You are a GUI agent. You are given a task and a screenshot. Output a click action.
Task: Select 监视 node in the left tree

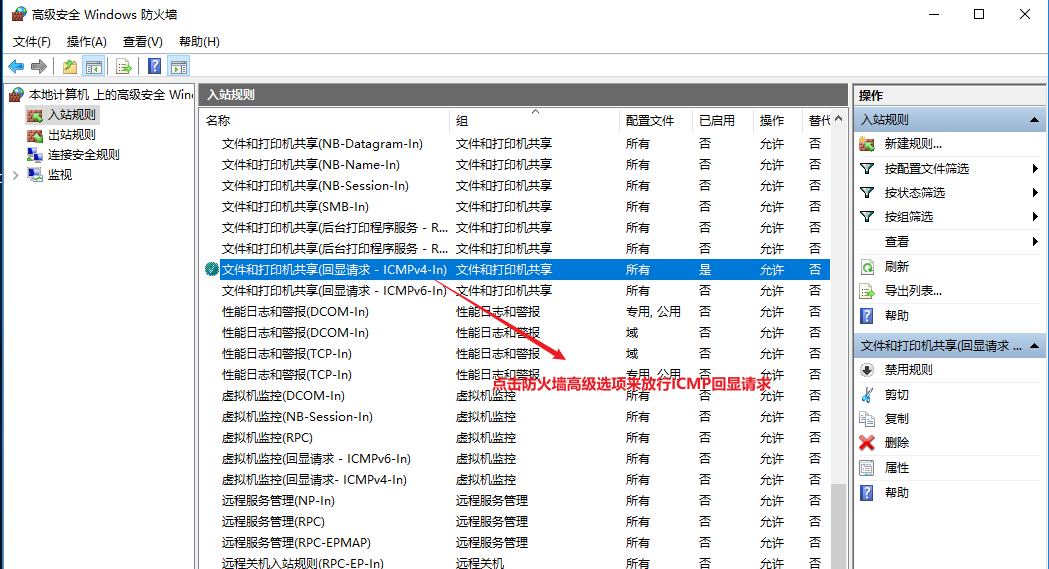point(60,175)
